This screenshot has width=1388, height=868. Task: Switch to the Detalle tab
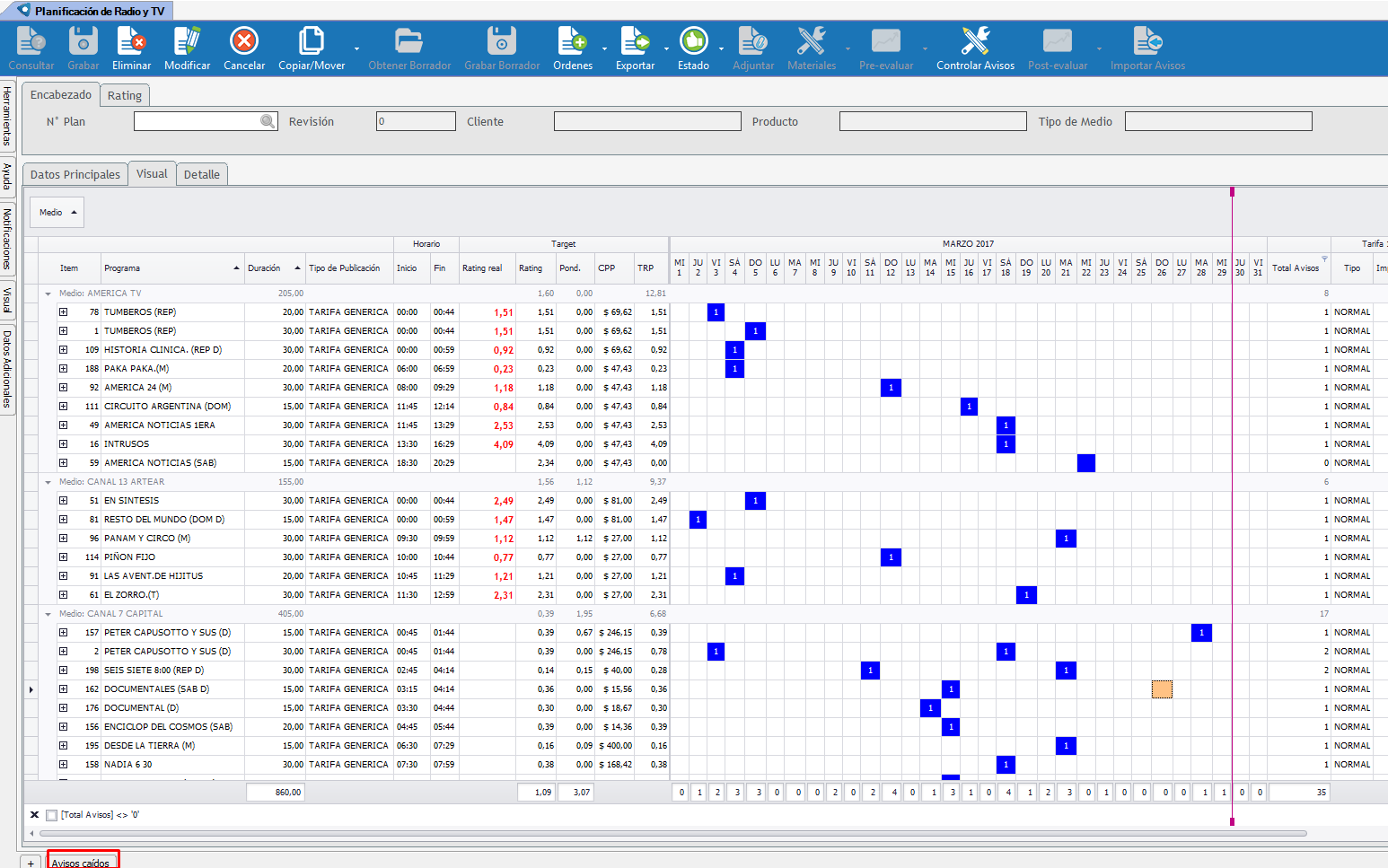point(201,174)
